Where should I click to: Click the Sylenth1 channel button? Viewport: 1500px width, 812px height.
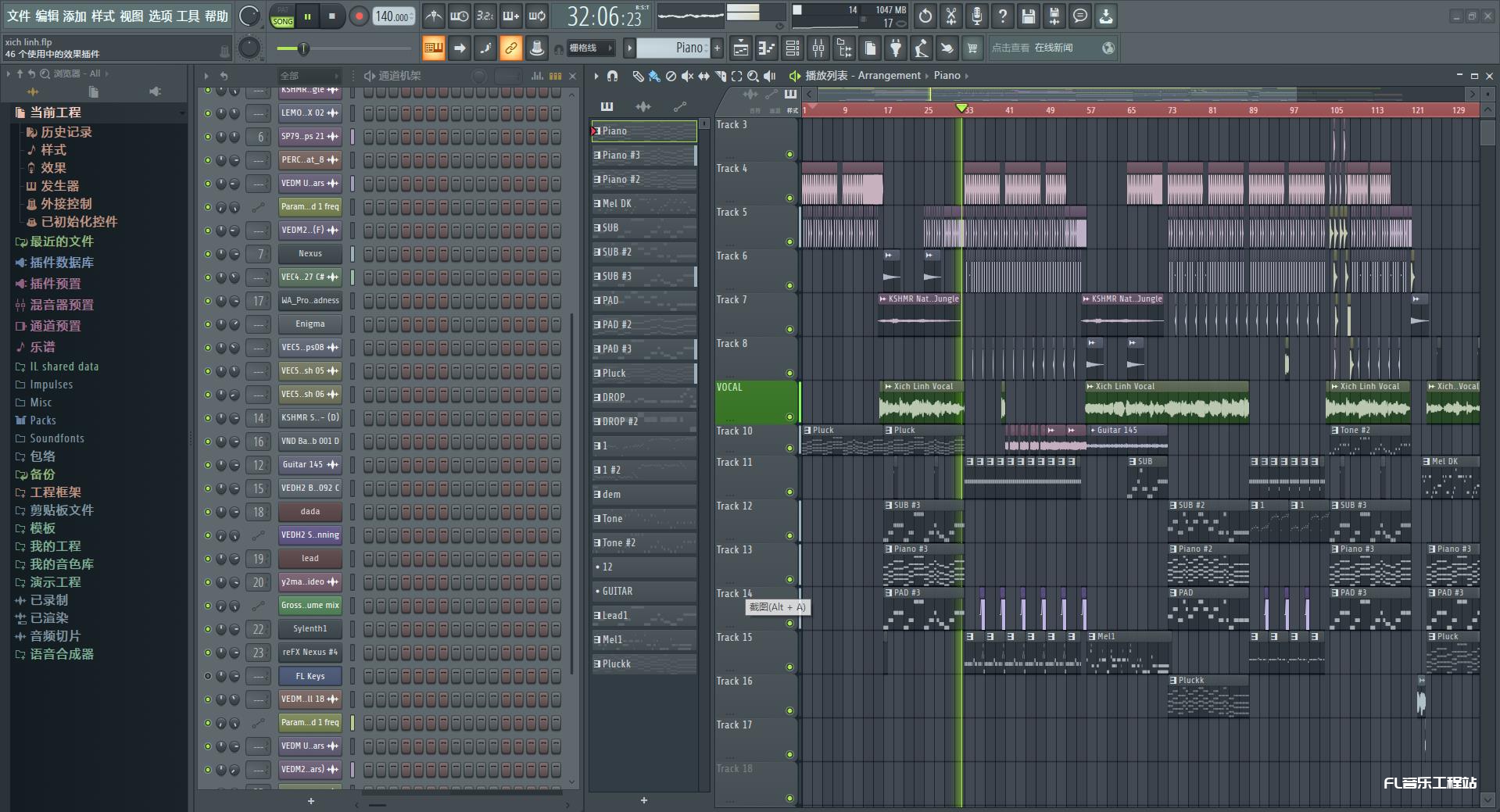tap(310, 629)
